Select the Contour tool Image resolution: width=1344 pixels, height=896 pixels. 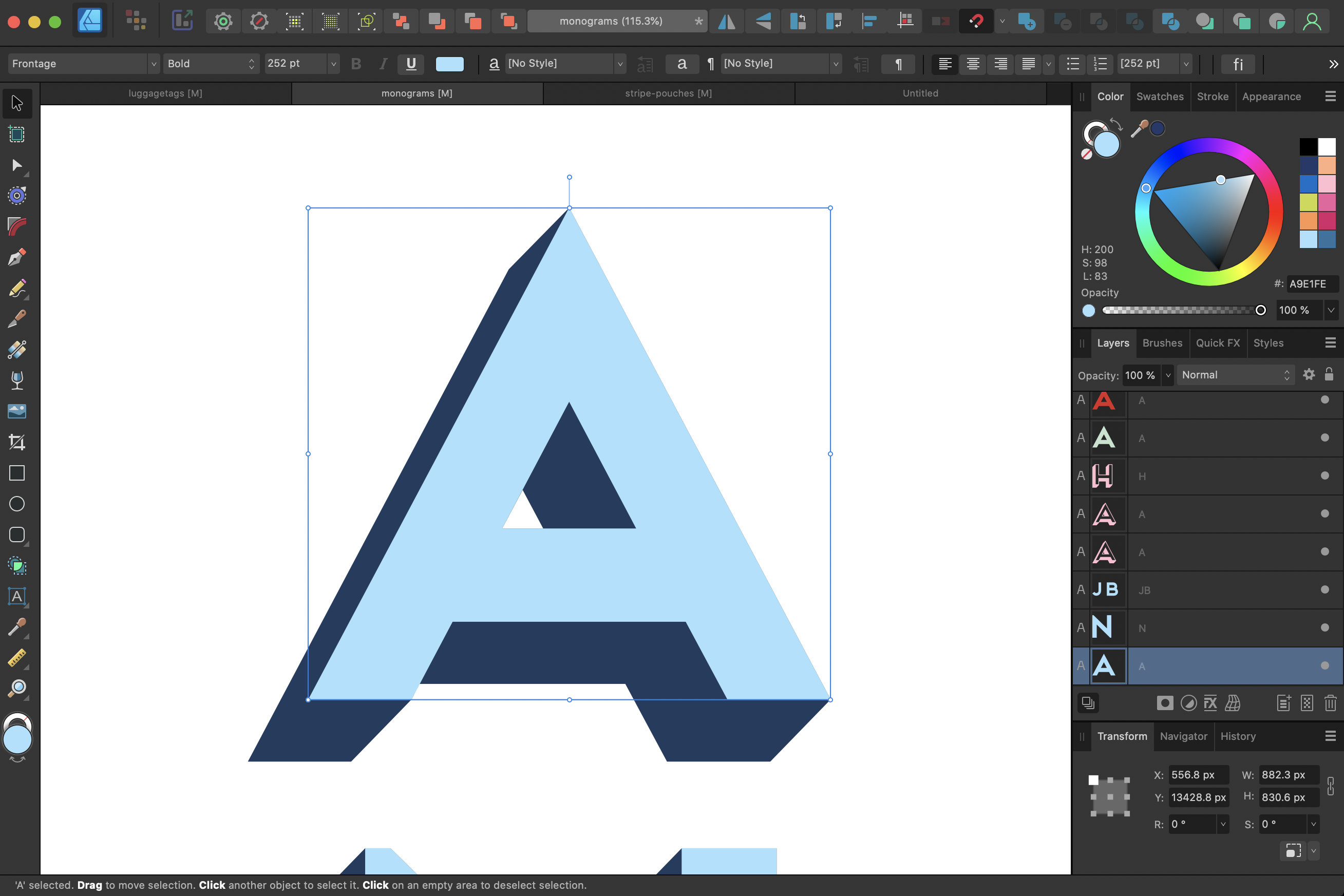[17, 196]
